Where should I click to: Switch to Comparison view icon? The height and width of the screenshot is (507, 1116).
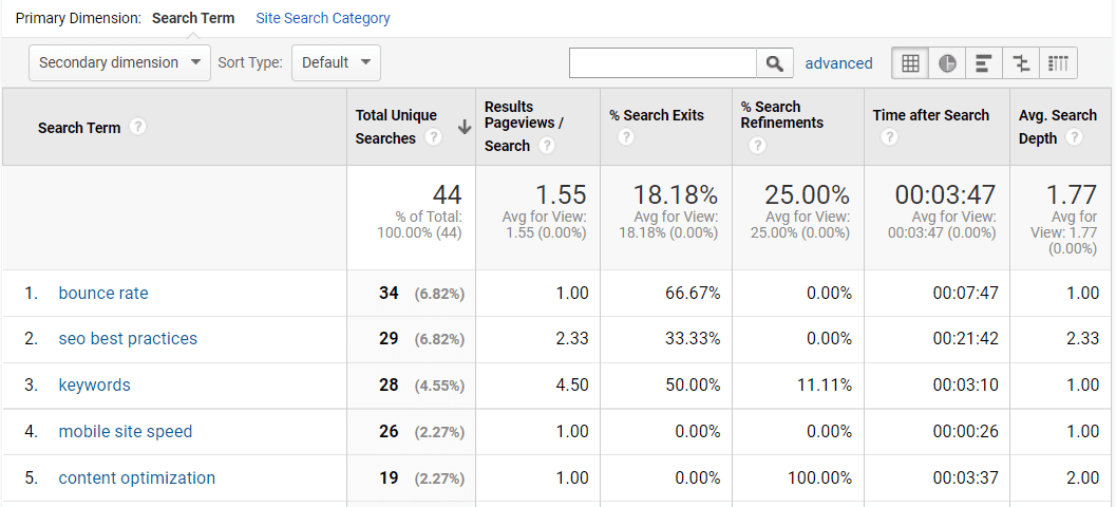pyautogui.click(x=1021, y=63)
